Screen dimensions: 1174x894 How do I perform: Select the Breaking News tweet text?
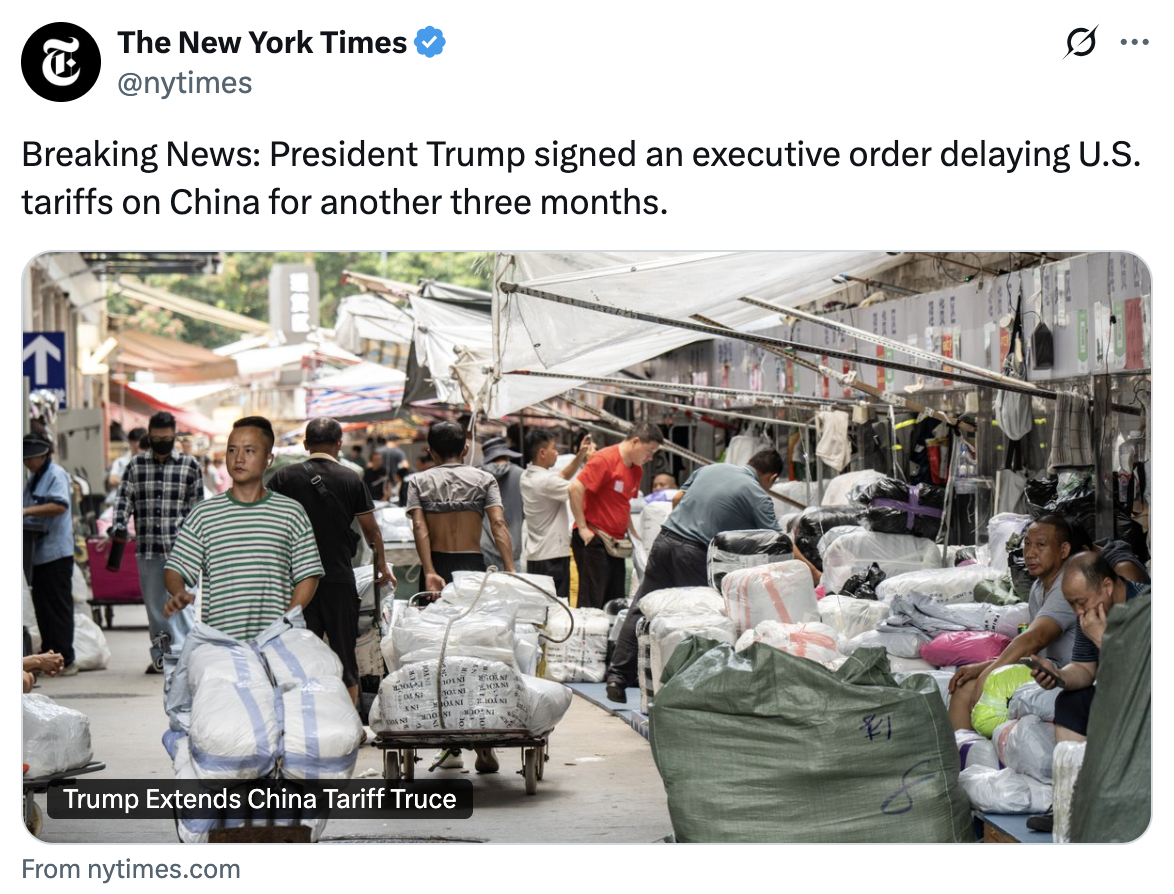(581, 178)
